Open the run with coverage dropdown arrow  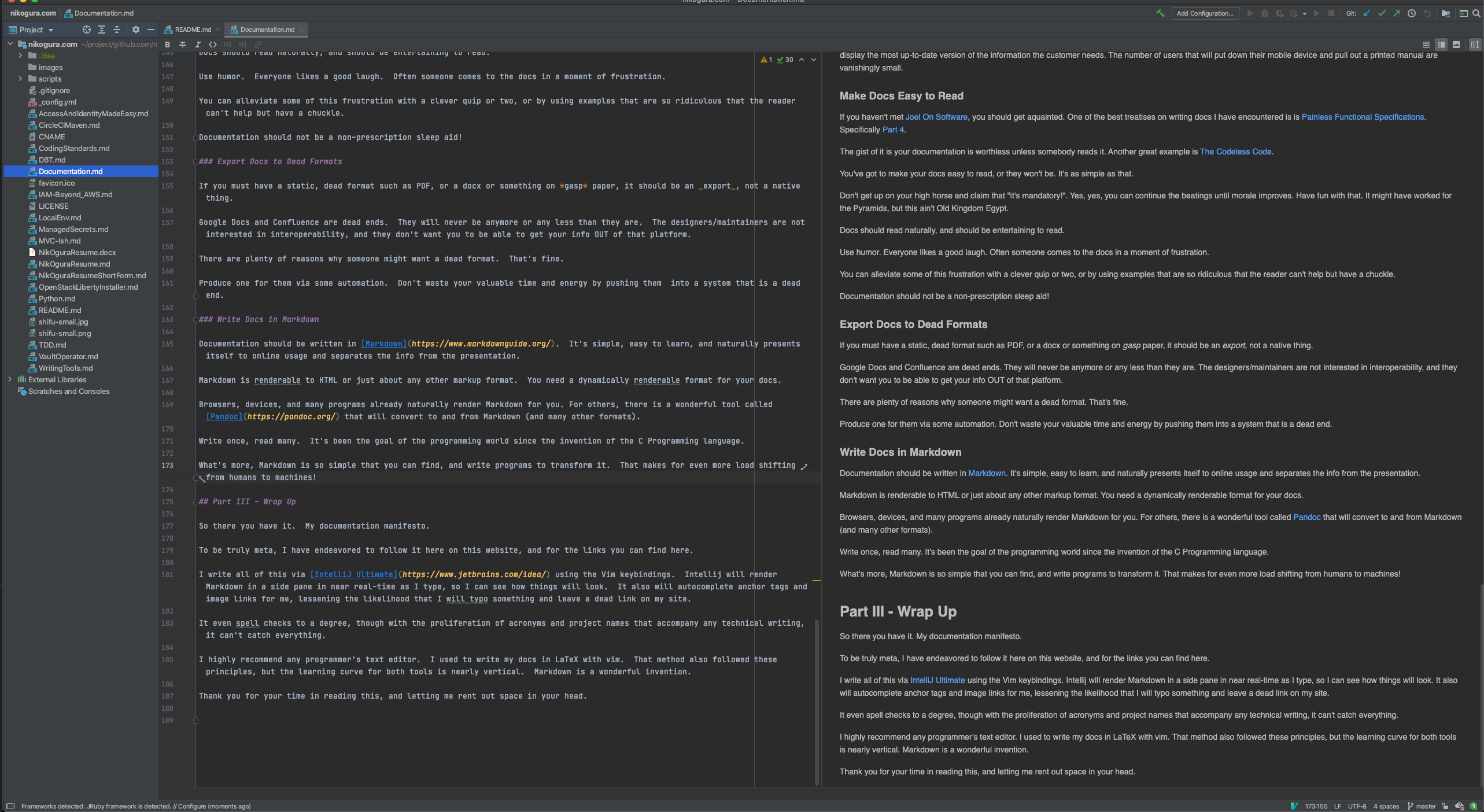[x=1305, y=13]
